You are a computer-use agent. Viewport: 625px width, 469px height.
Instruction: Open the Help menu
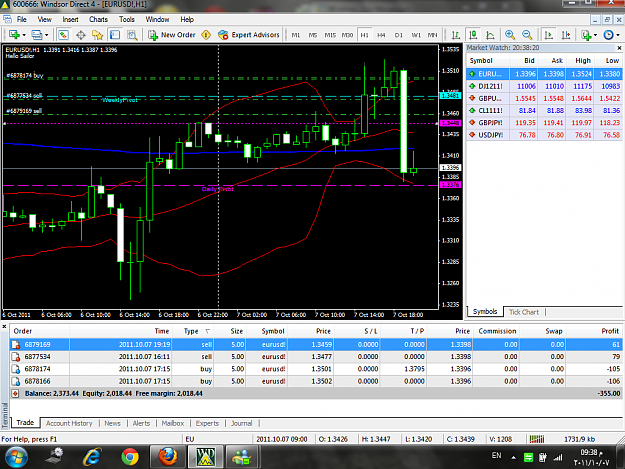click(x=187, y=20)
